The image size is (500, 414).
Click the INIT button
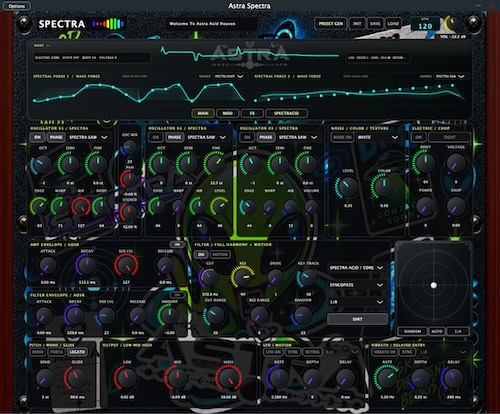click(x=357, y=24)
